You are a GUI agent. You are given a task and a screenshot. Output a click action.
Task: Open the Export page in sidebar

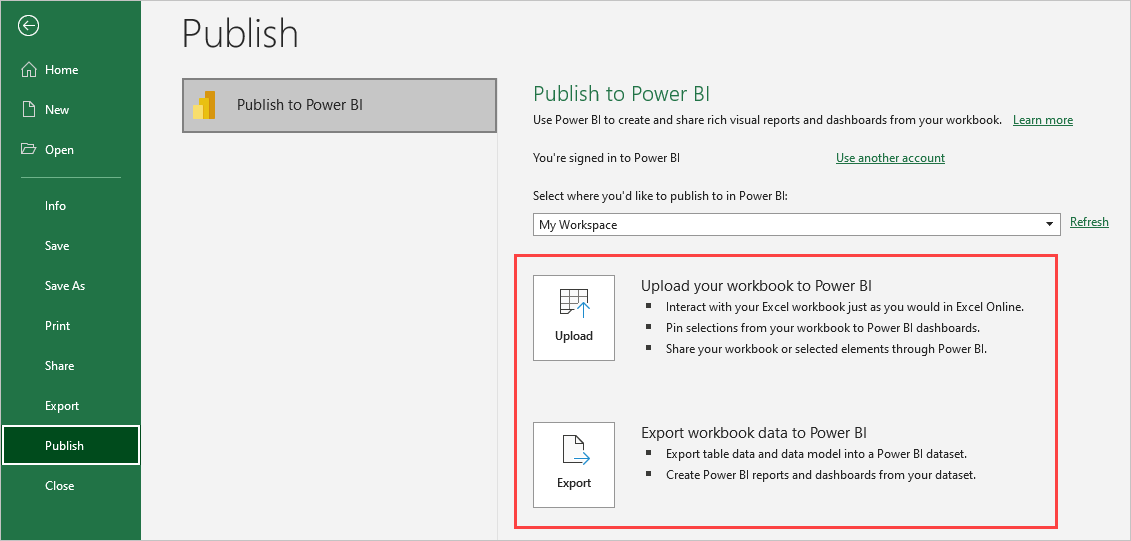(x=62, y=406)
